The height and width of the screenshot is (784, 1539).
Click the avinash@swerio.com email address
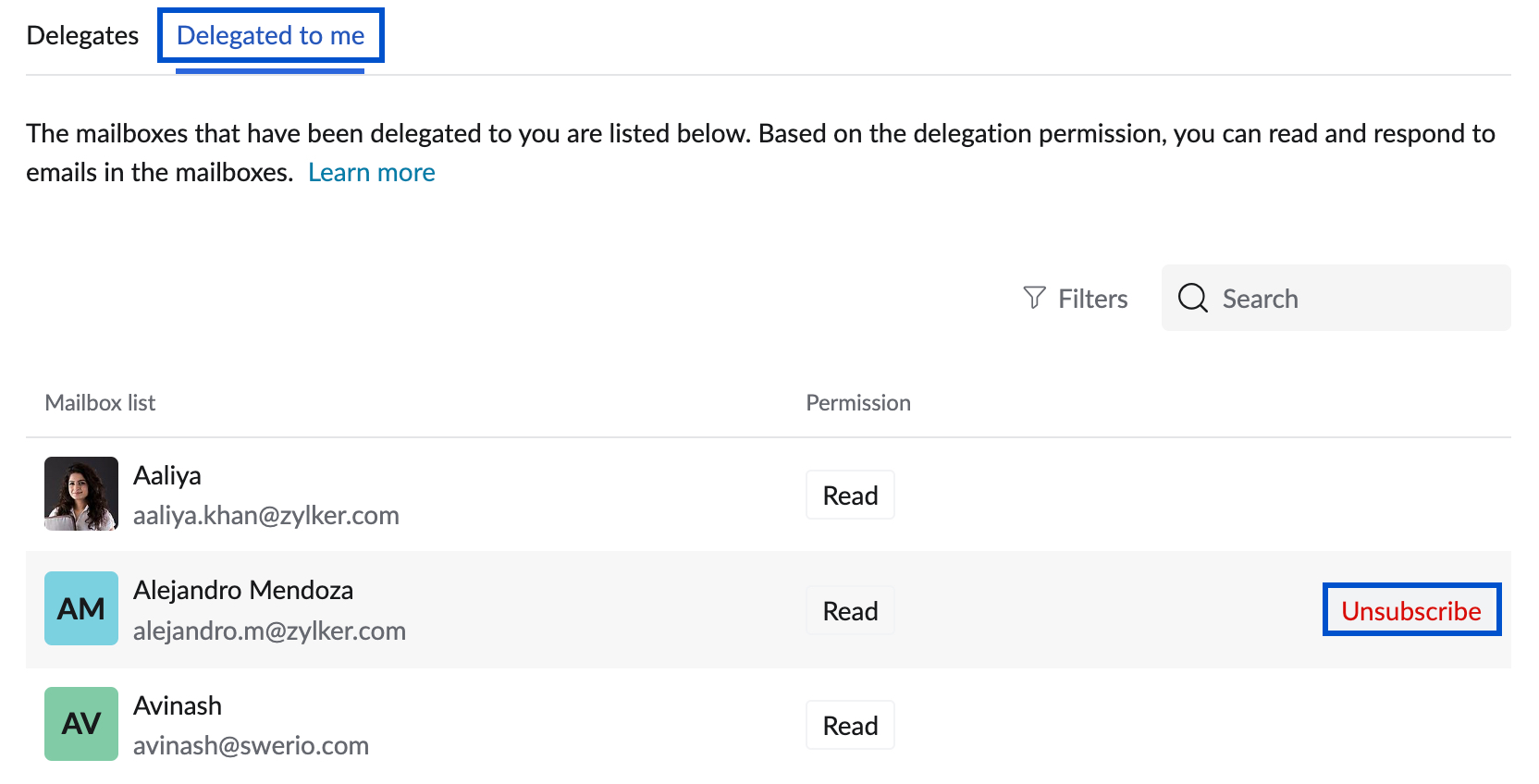(x=251, y=745)
